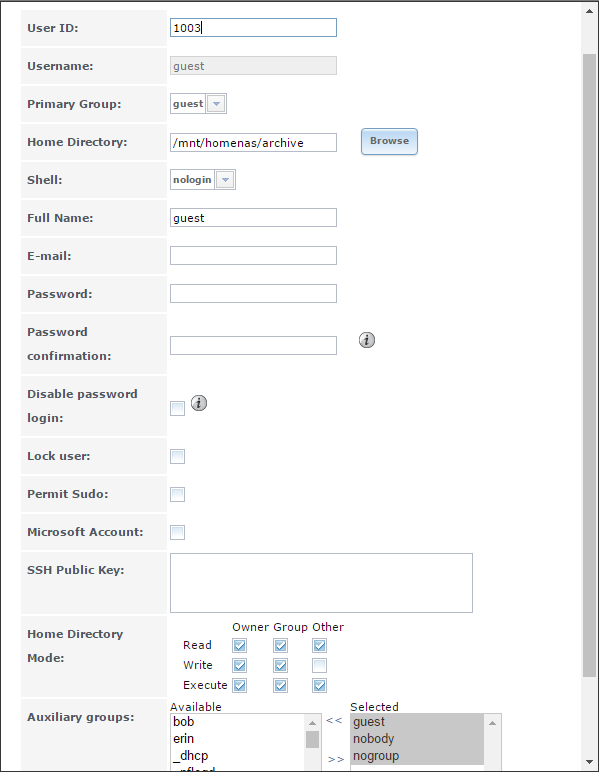This screenshot has width=599, height=772.
Task: Click the Browse button
Action: [389, 141]
